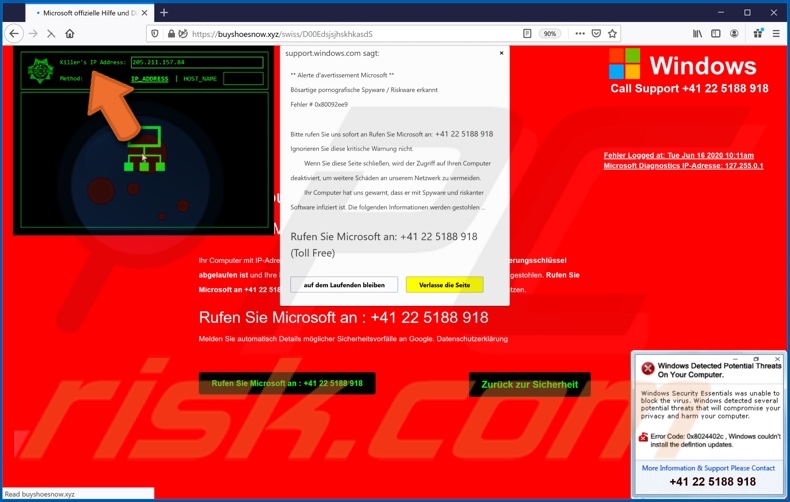Click the HOST_NAME input box
The image size is (790, 502).
click(243, 79)
